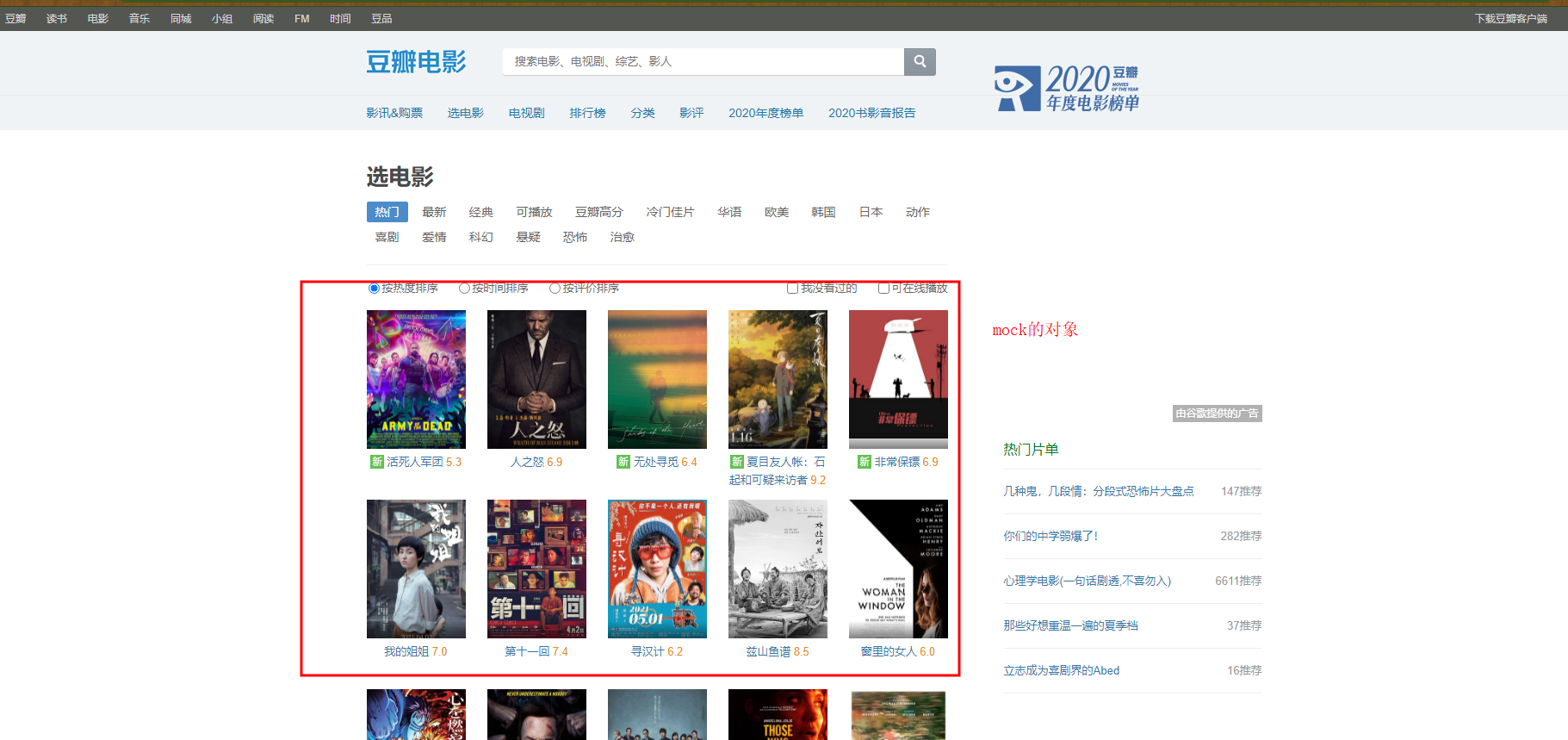Click the search magnifier button
The image size is (1568, 740).
(920, 61)
